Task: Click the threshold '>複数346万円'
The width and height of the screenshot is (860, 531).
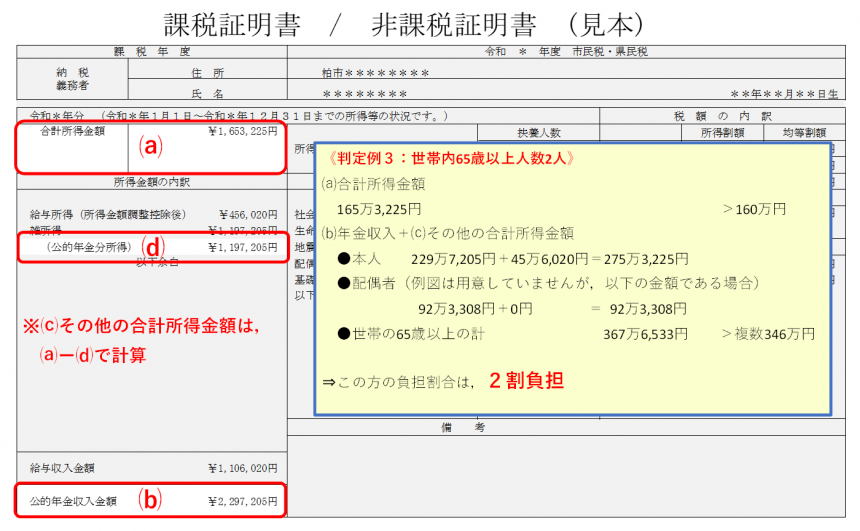Action: [x=768, y=334]
